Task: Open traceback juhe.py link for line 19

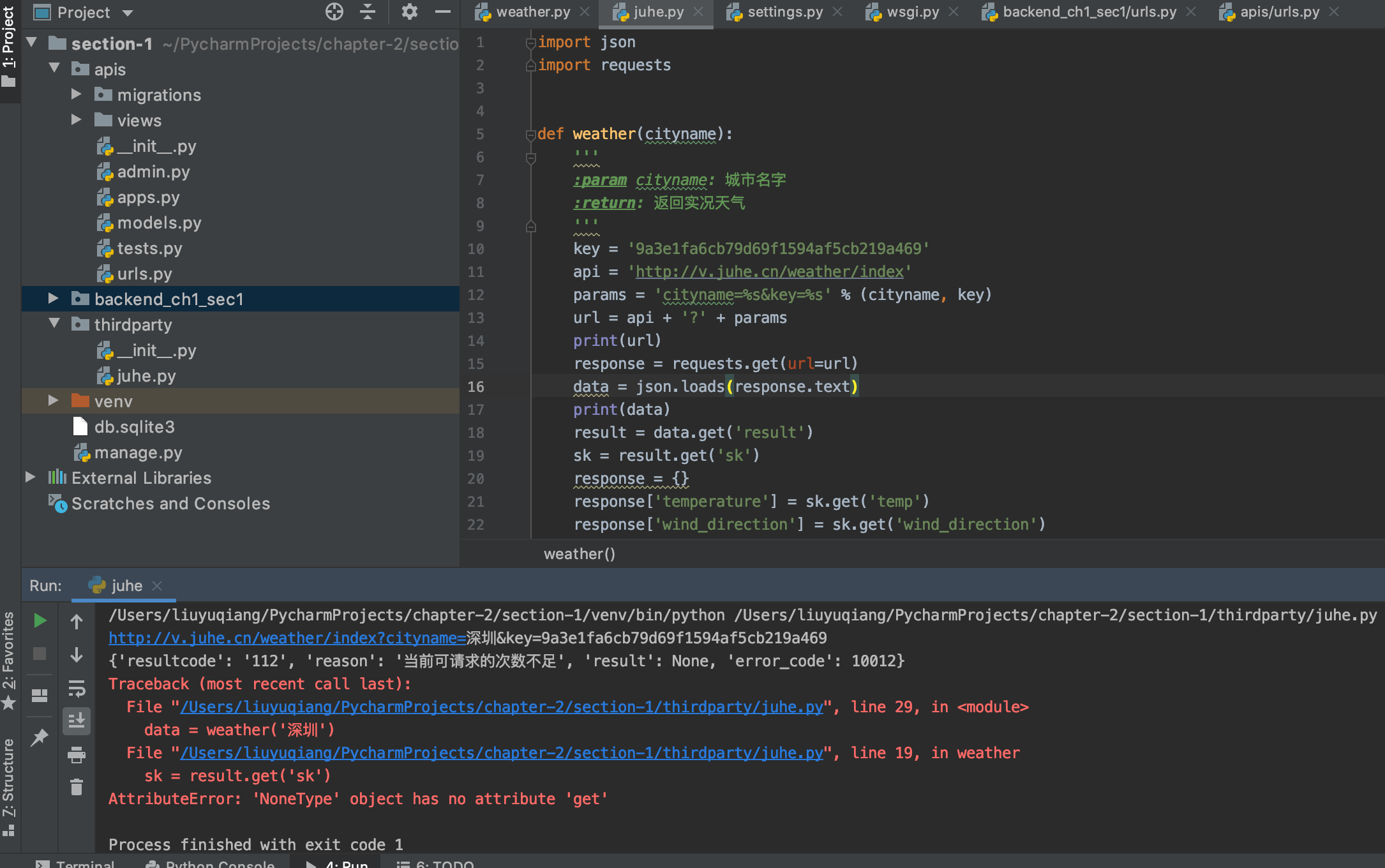Action: [x=502, y=752]
